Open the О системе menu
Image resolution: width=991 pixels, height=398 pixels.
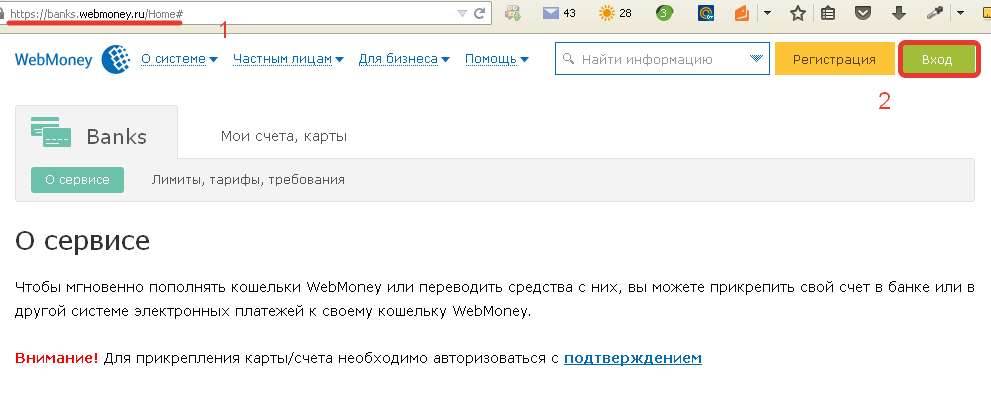coord(179,59)
